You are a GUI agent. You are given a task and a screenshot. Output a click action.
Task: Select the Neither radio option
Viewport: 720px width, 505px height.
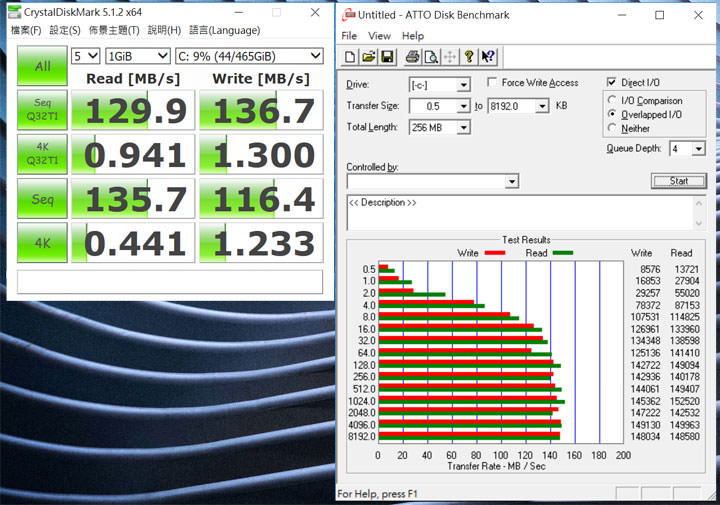[612, 129]
